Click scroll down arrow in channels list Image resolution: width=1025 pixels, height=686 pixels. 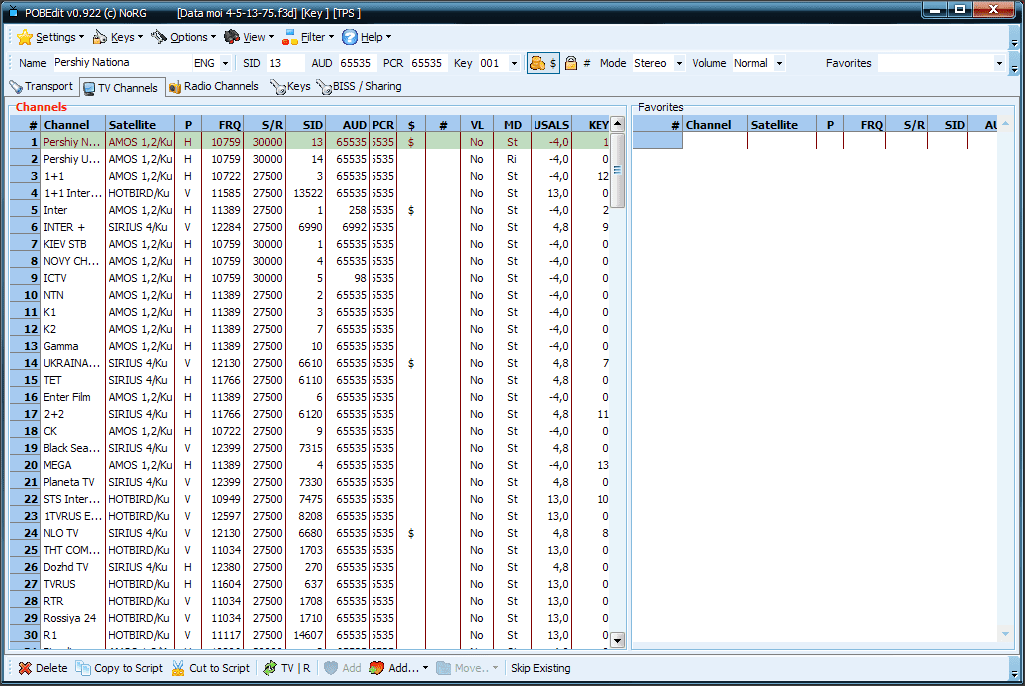click(618, 640)
